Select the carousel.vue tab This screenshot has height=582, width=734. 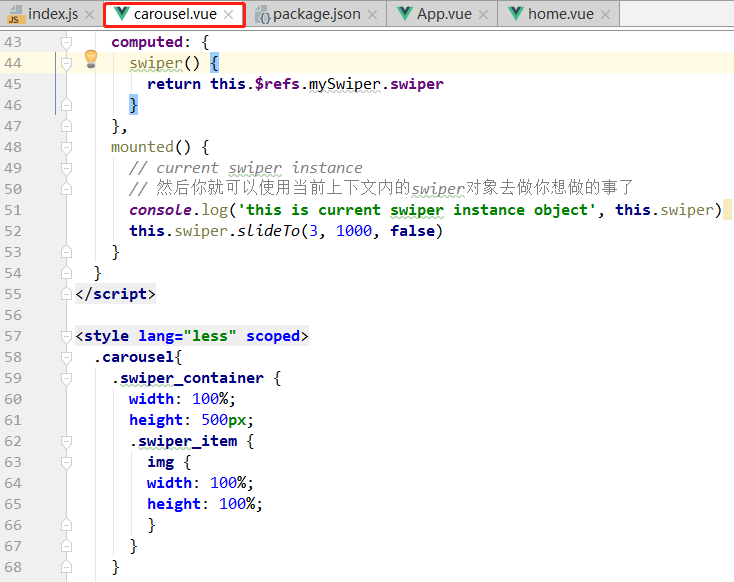tap(175, 14)
